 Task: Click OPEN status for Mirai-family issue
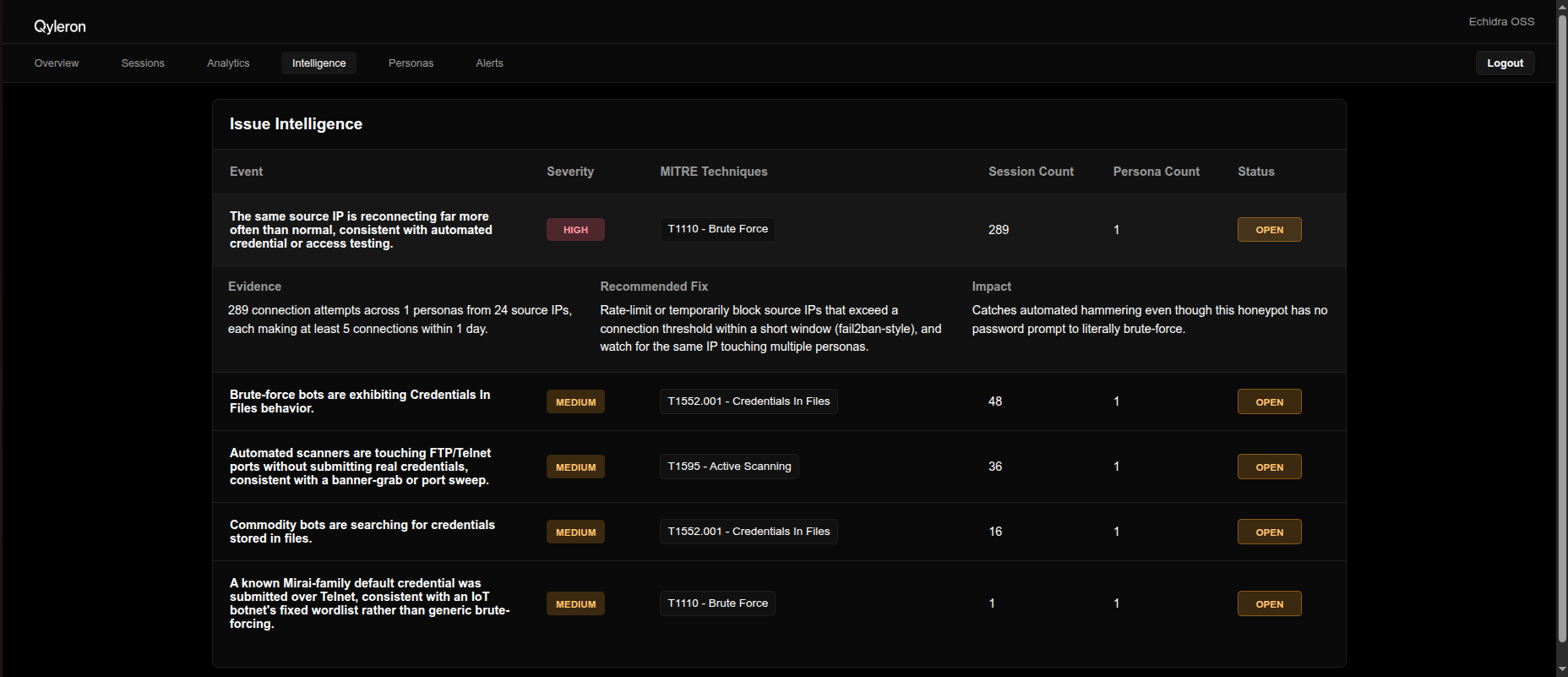click(x=1269, y=604)
